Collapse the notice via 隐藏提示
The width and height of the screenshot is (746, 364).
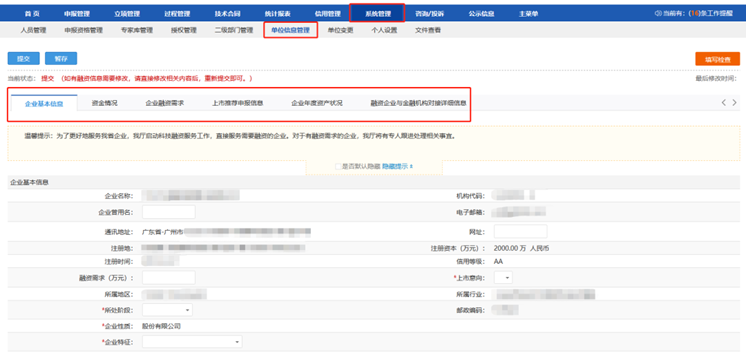pyautogui.click(x=397, y=166)
